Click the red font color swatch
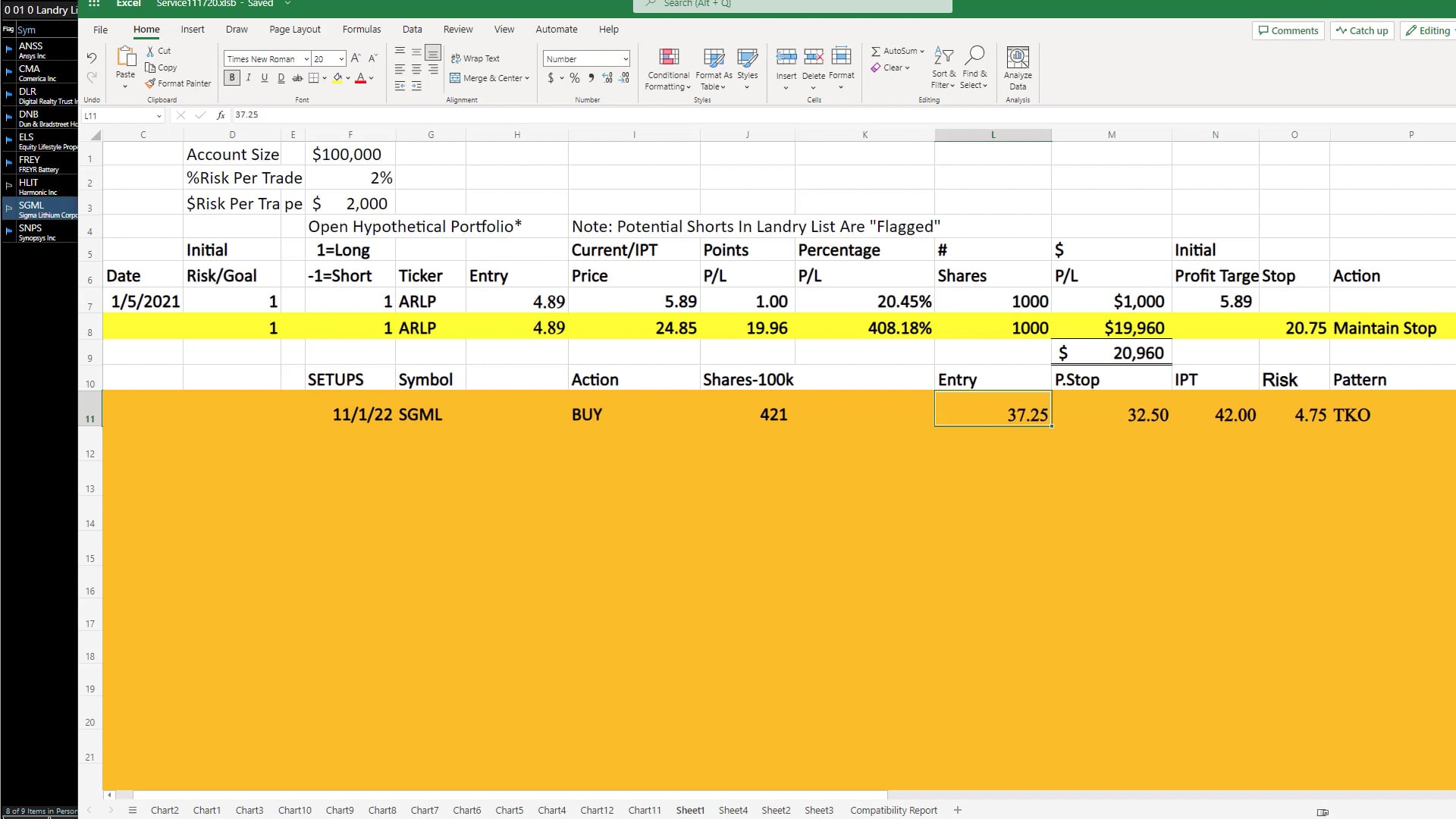 tap(360, 78)
